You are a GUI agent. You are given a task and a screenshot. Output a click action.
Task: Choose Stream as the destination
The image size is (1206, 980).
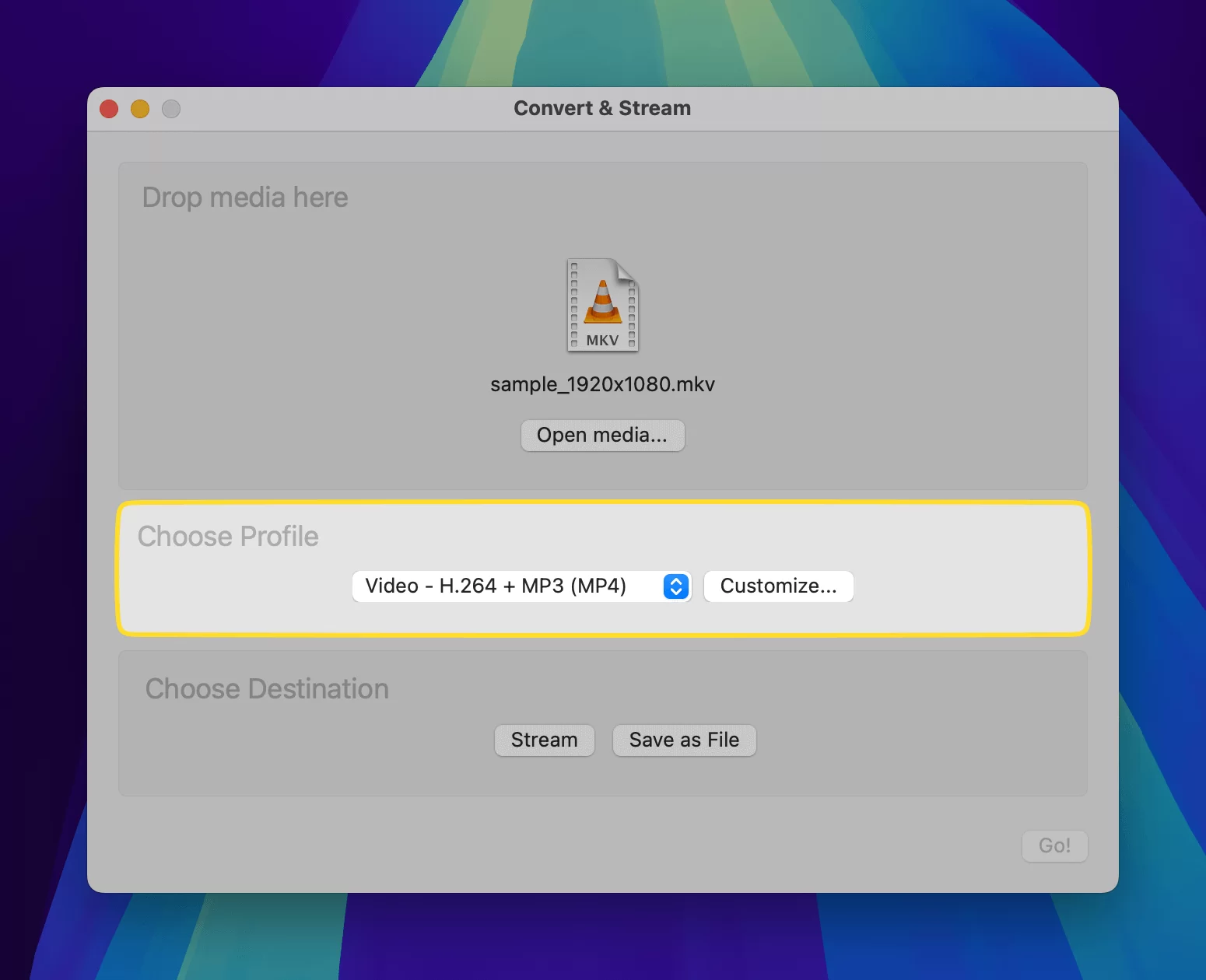(x=545, y=740)
